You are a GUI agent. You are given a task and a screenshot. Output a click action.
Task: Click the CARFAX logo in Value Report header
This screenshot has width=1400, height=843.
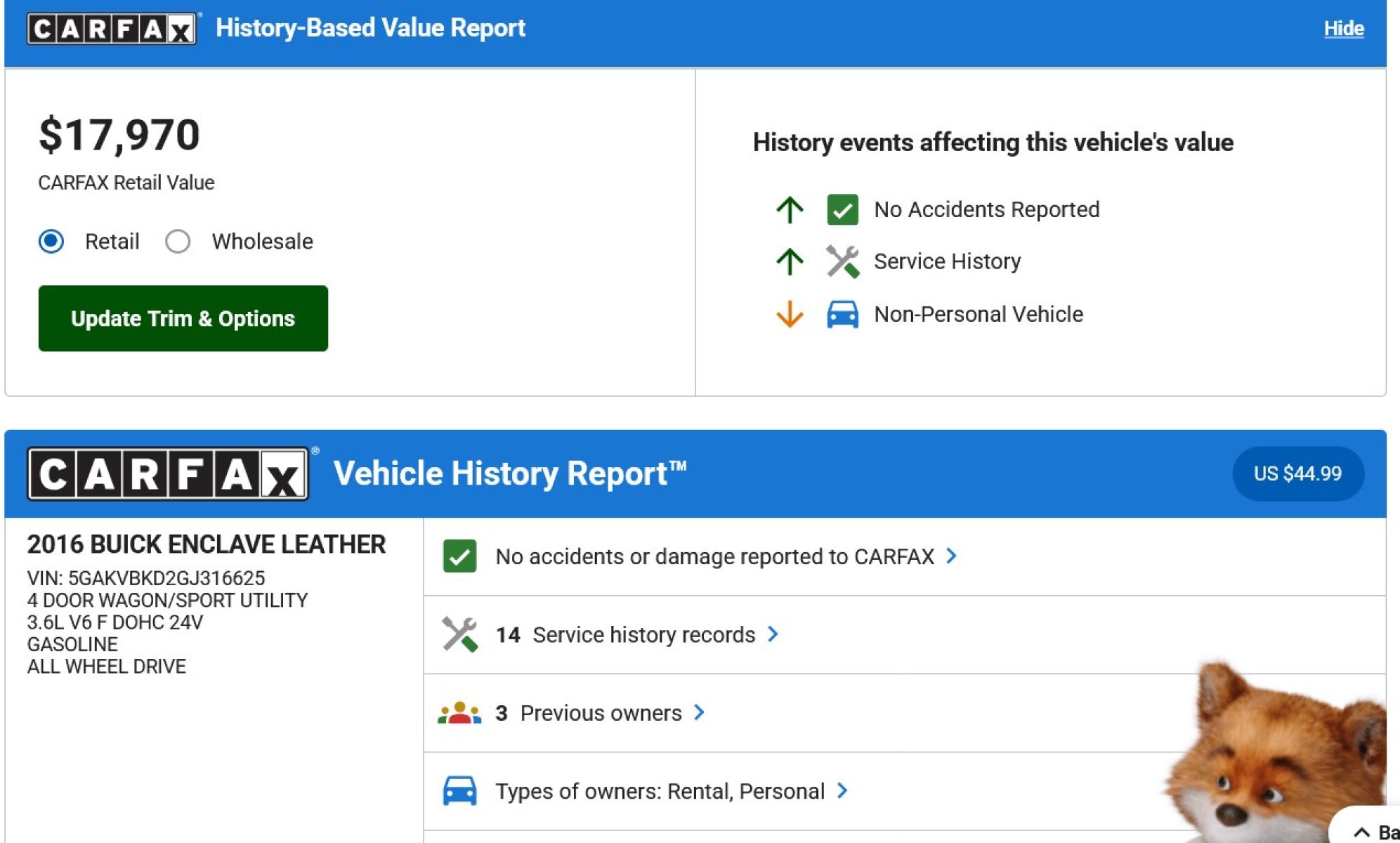pyautogui.click(x=112, y=29)
